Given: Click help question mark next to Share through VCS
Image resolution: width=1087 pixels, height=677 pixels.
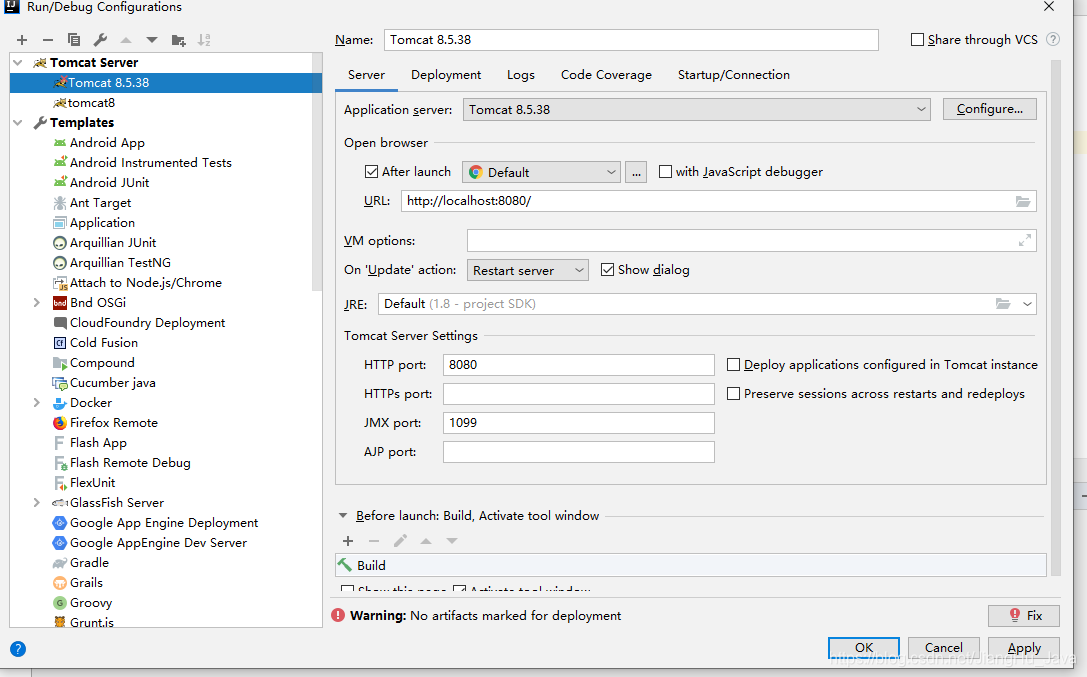Looking at the screenshot, I should [x=1053, y=39].
